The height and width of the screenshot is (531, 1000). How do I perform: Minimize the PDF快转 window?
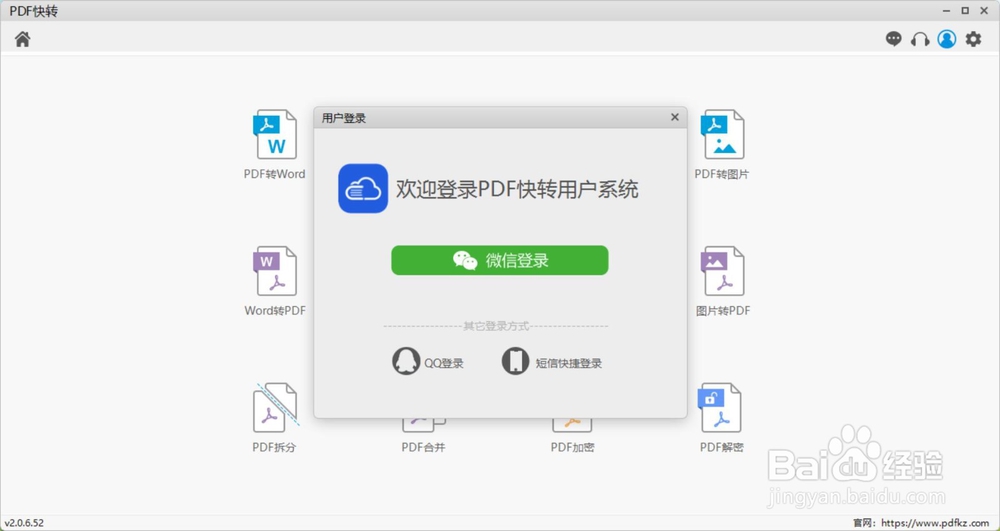click(x=947, y=11)
